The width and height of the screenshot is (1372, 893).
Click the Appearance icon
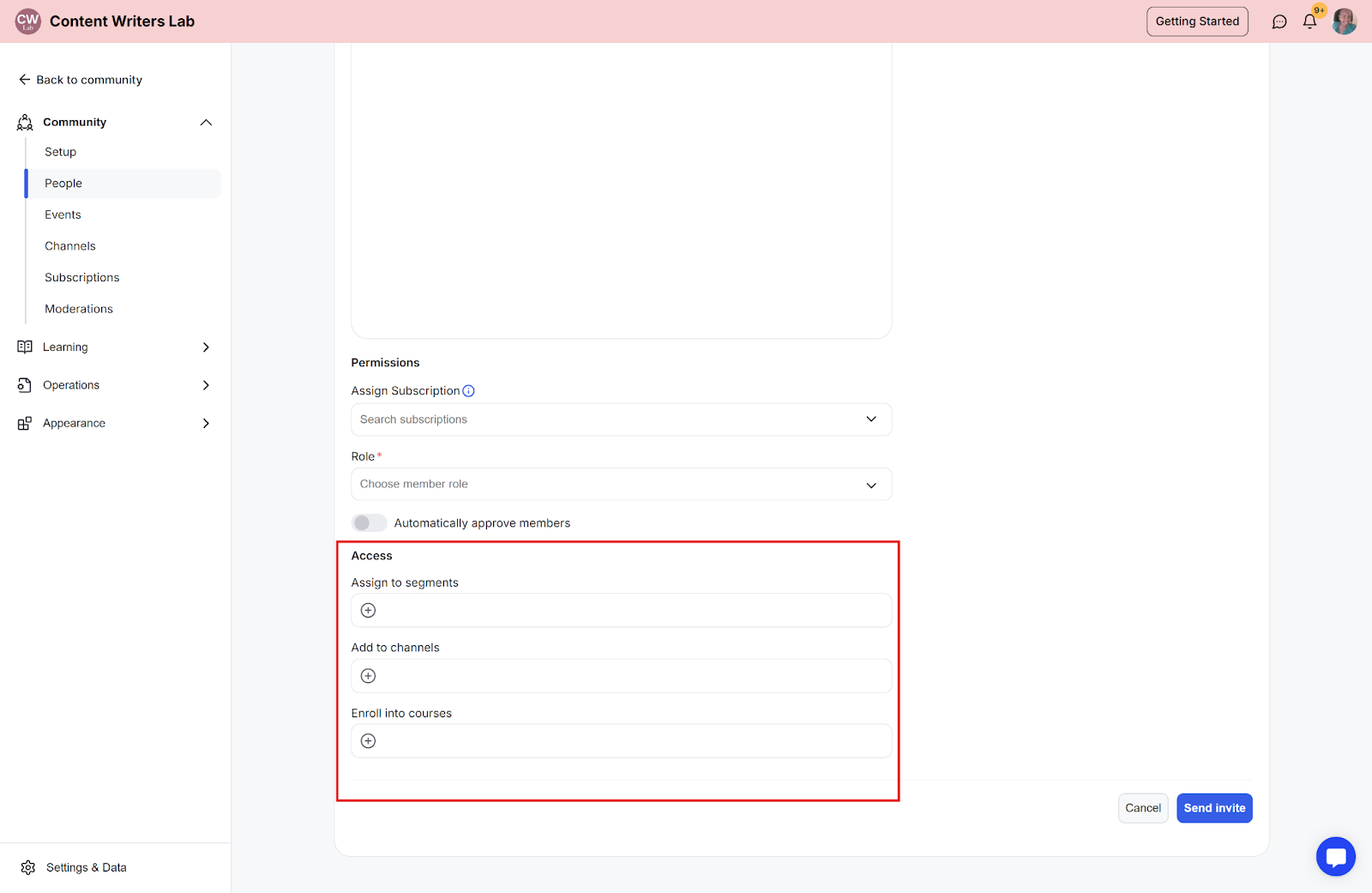pos(25,424)
